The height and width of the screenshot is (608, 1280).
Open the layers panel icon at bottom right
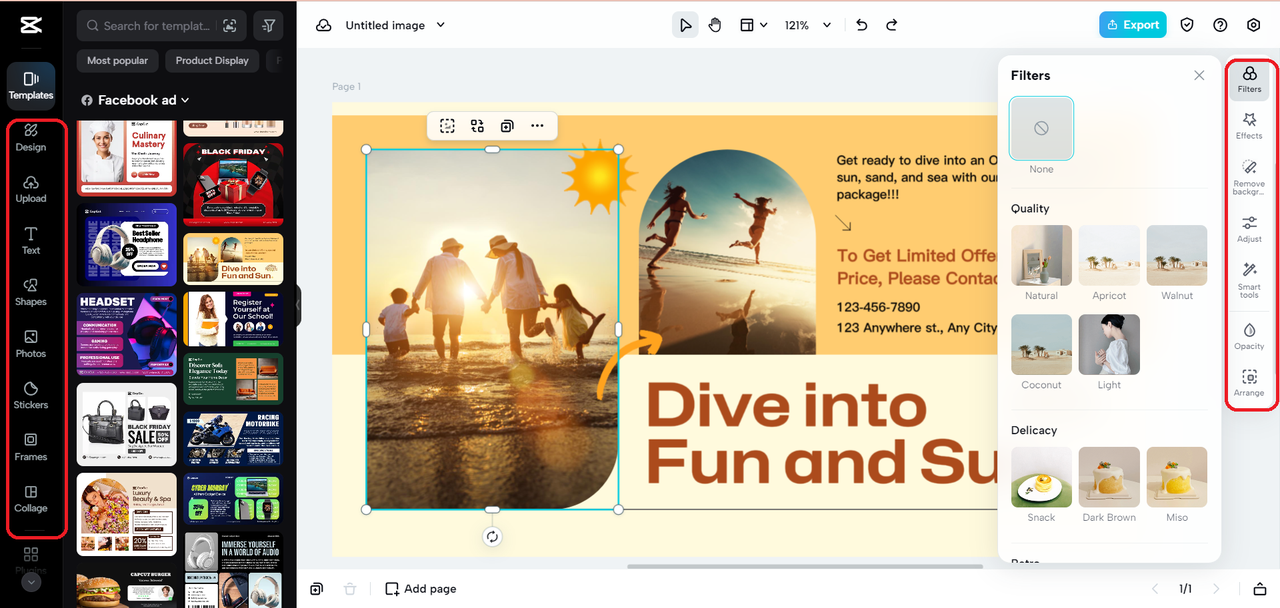tap(1260, 589)
